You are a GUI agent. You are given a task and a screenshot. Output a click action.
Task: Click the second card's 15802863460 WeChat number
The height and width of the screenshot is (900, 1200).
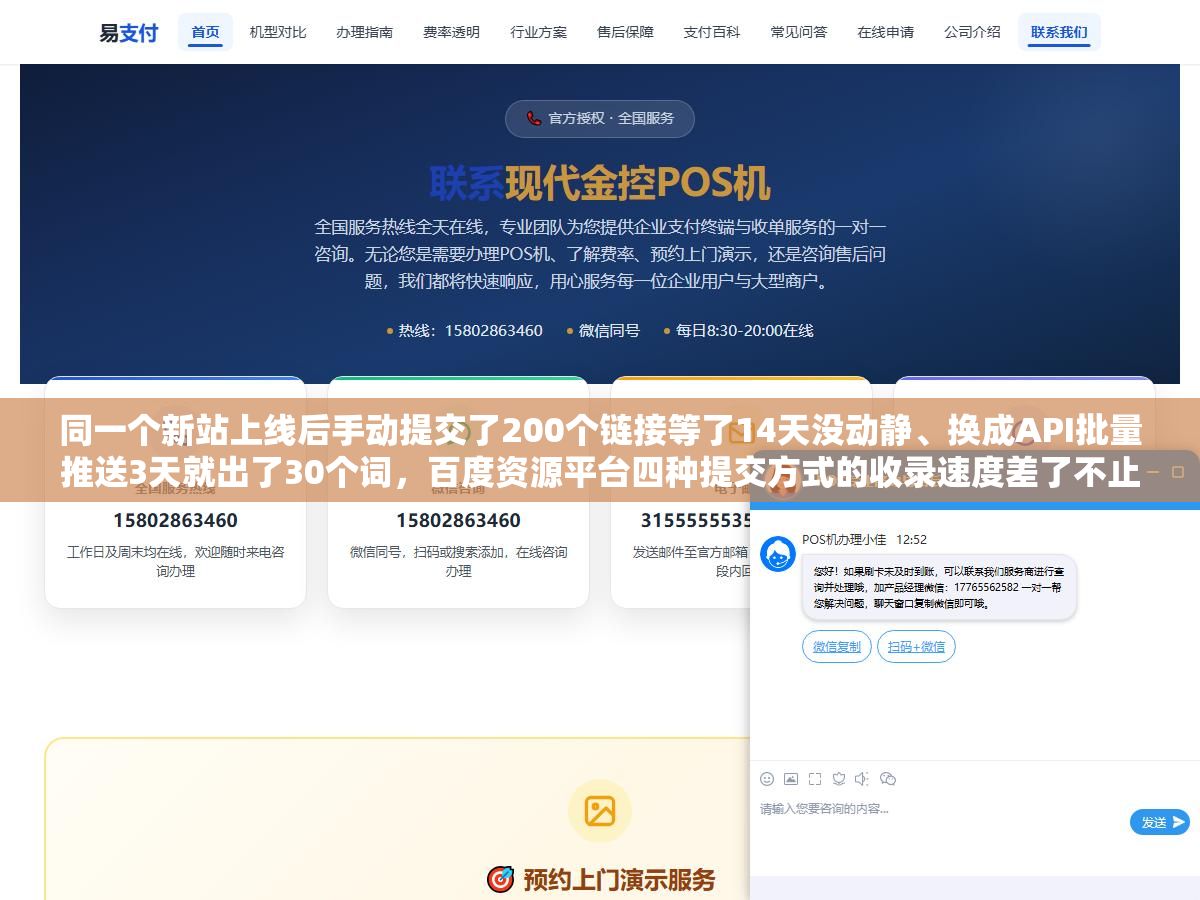[458, 520]
